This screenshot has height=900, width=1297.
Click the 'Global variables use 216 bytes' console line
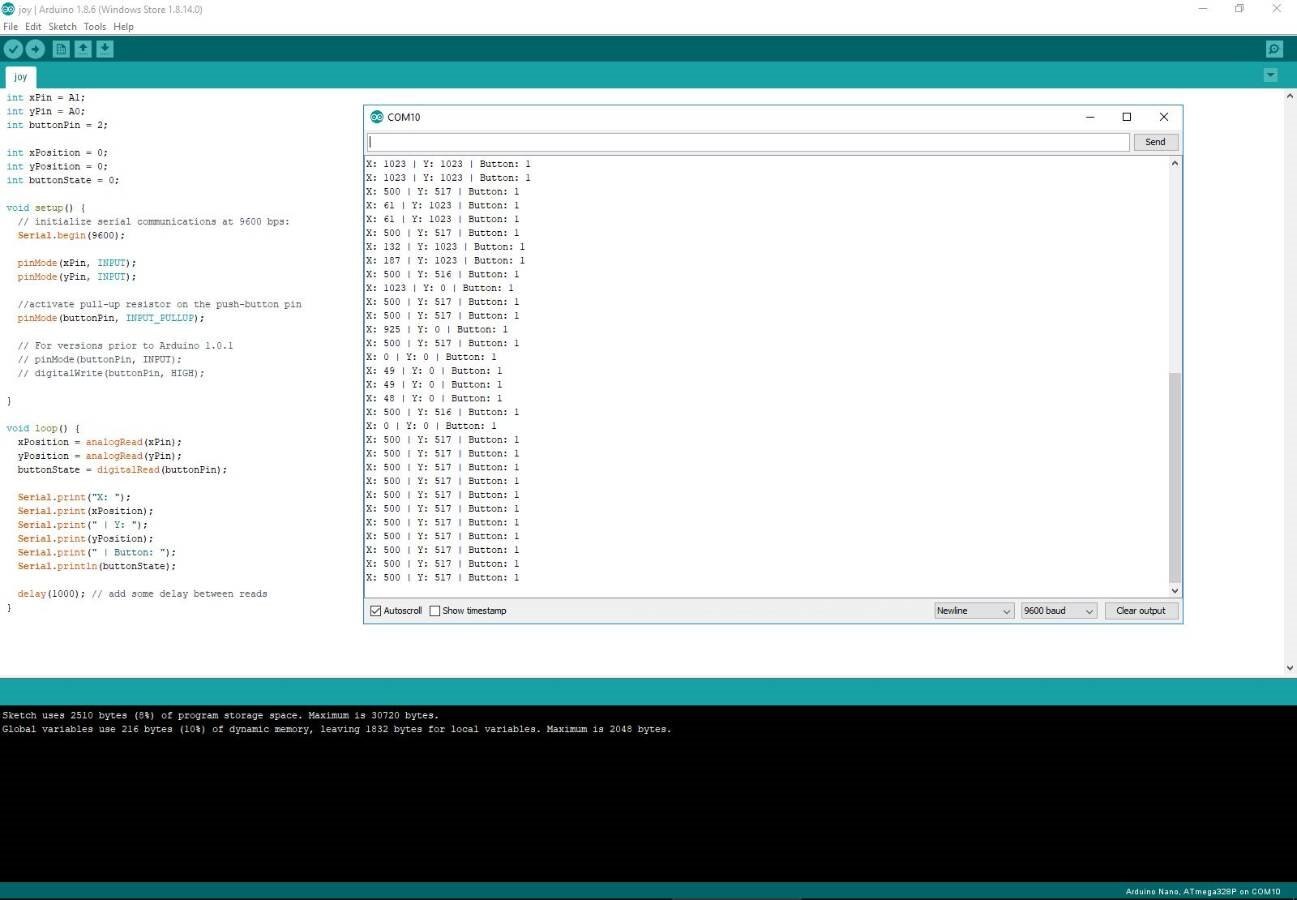(x=336, y=730)
